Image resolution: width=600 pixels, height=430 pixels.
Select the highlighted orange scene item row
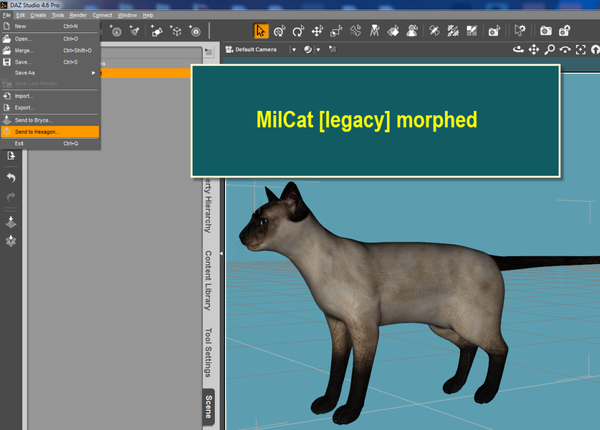click(x=145, y=73)
